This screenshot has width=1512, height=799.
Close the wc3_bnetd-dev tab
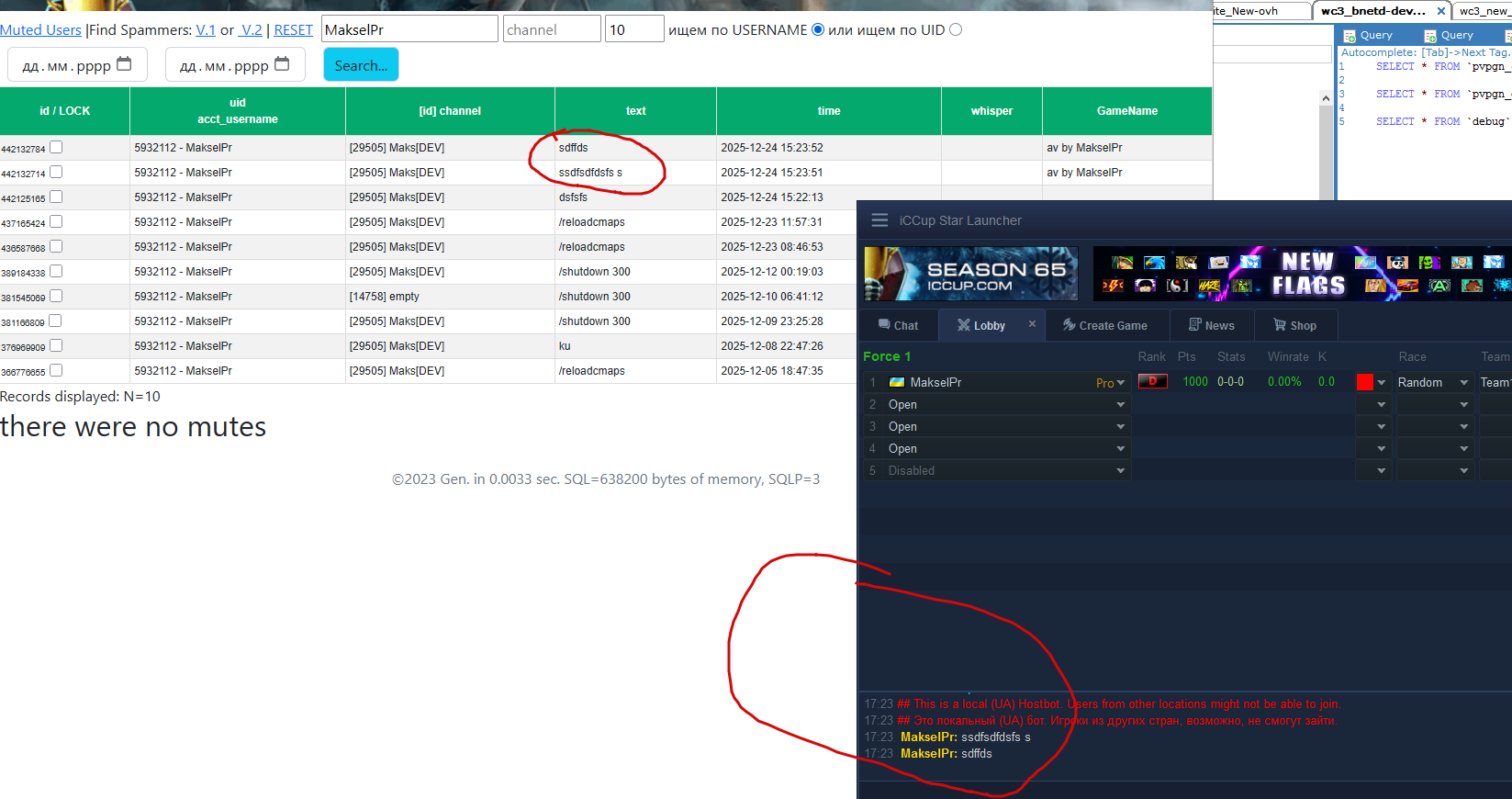(1441, 11)
